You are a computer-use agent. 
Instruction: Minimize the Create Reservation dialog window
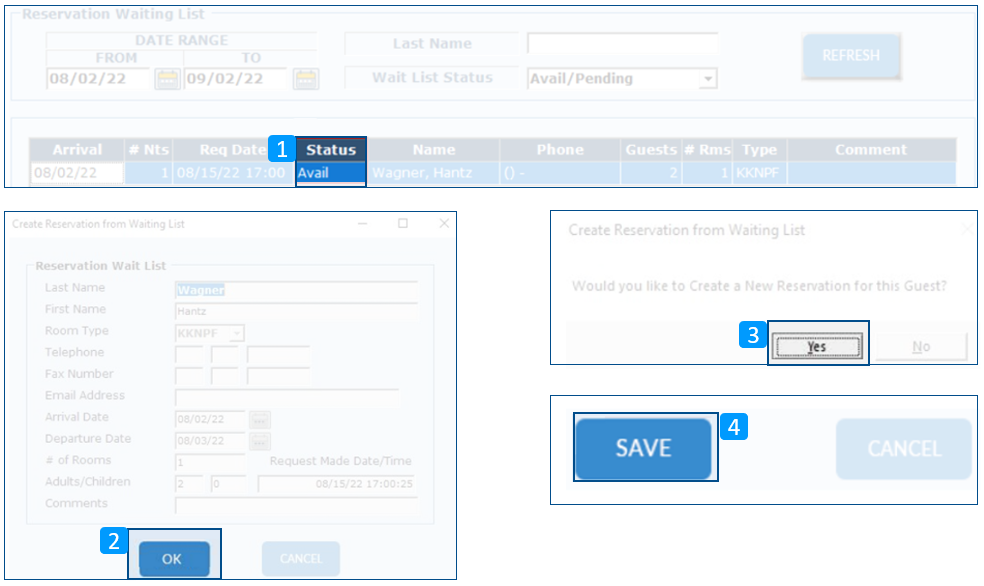pyautogui.click(x=362, y=224)
